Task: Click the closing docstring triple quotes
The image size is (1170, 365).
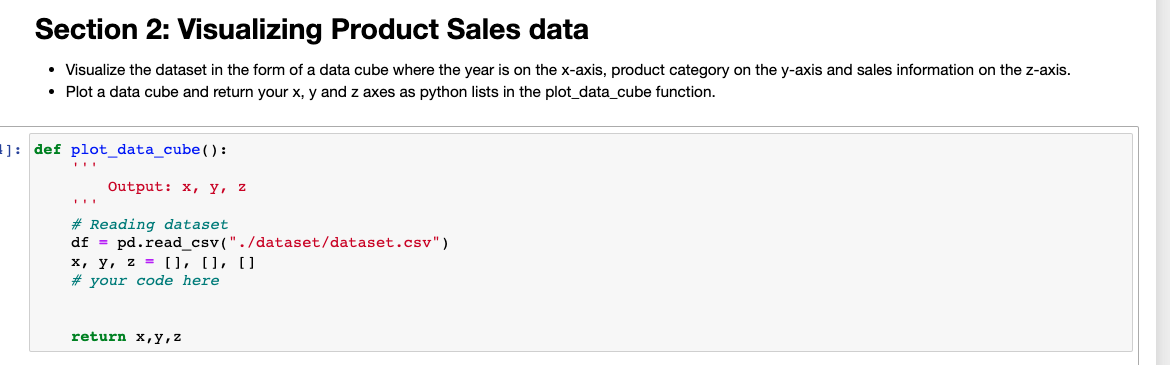Action: 80,204
